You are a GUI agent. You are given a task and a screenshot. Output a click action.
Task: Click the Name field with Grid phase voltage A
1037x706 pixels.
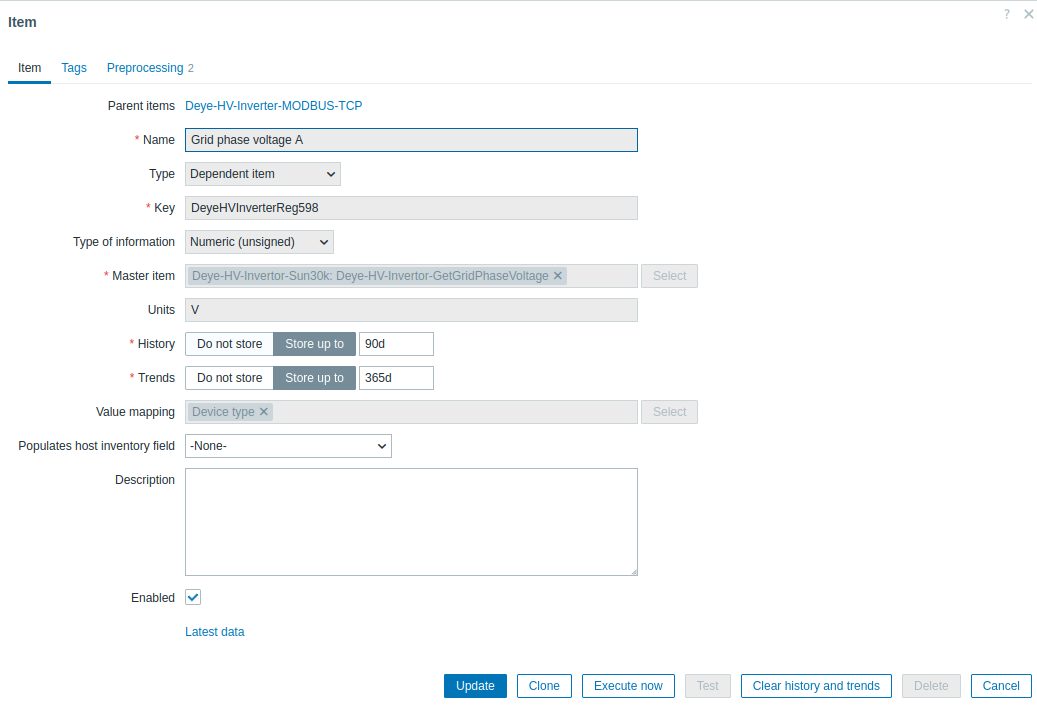click(411, 140)
